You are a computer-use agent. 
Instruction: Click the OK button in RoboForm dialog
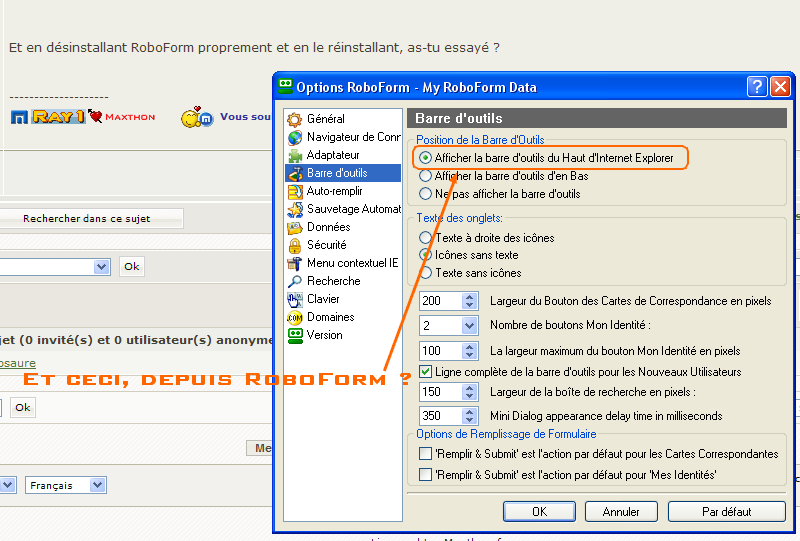[539, 511]
